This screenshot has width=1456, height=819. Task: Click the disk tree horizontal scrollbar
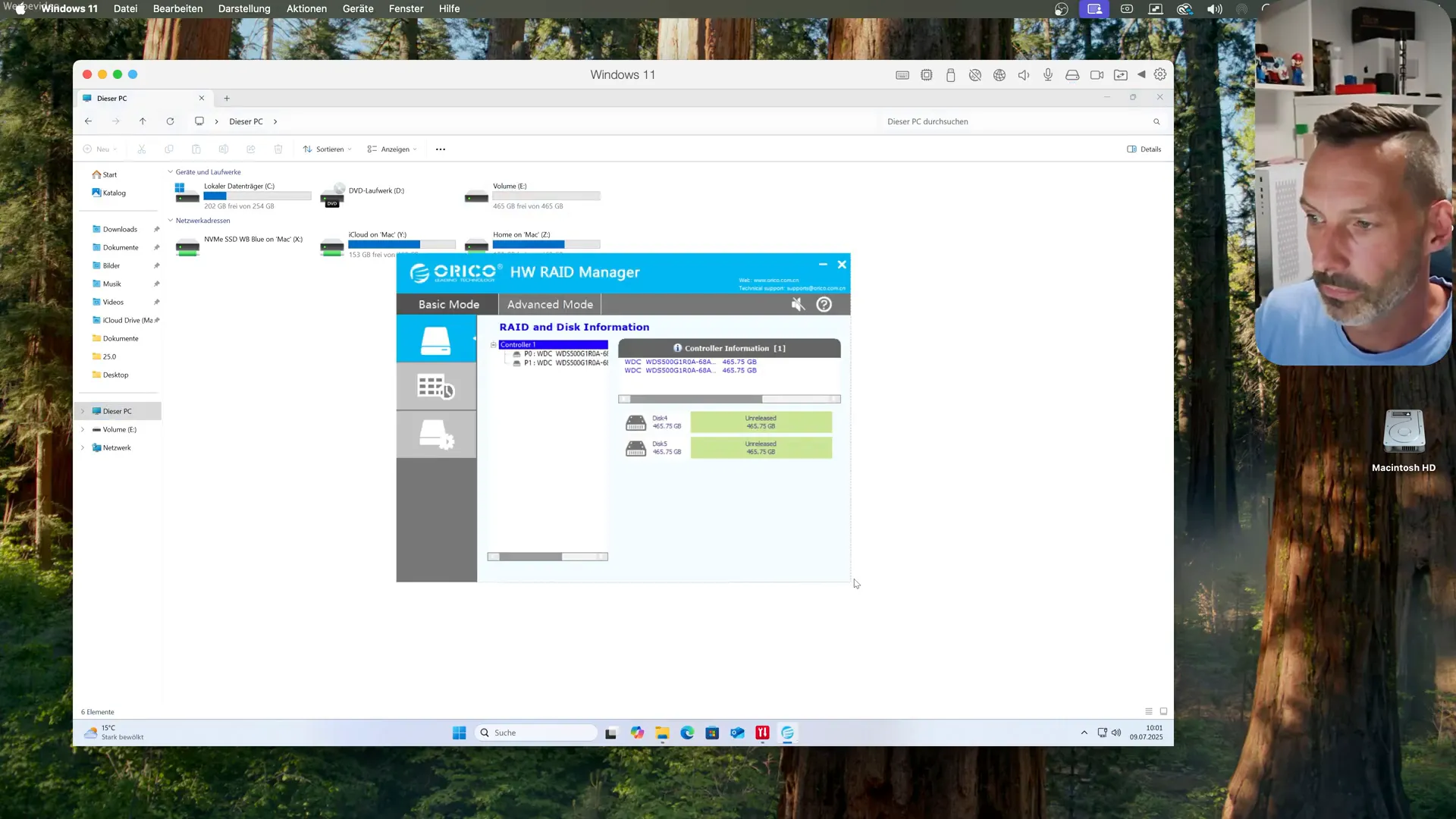548,557
